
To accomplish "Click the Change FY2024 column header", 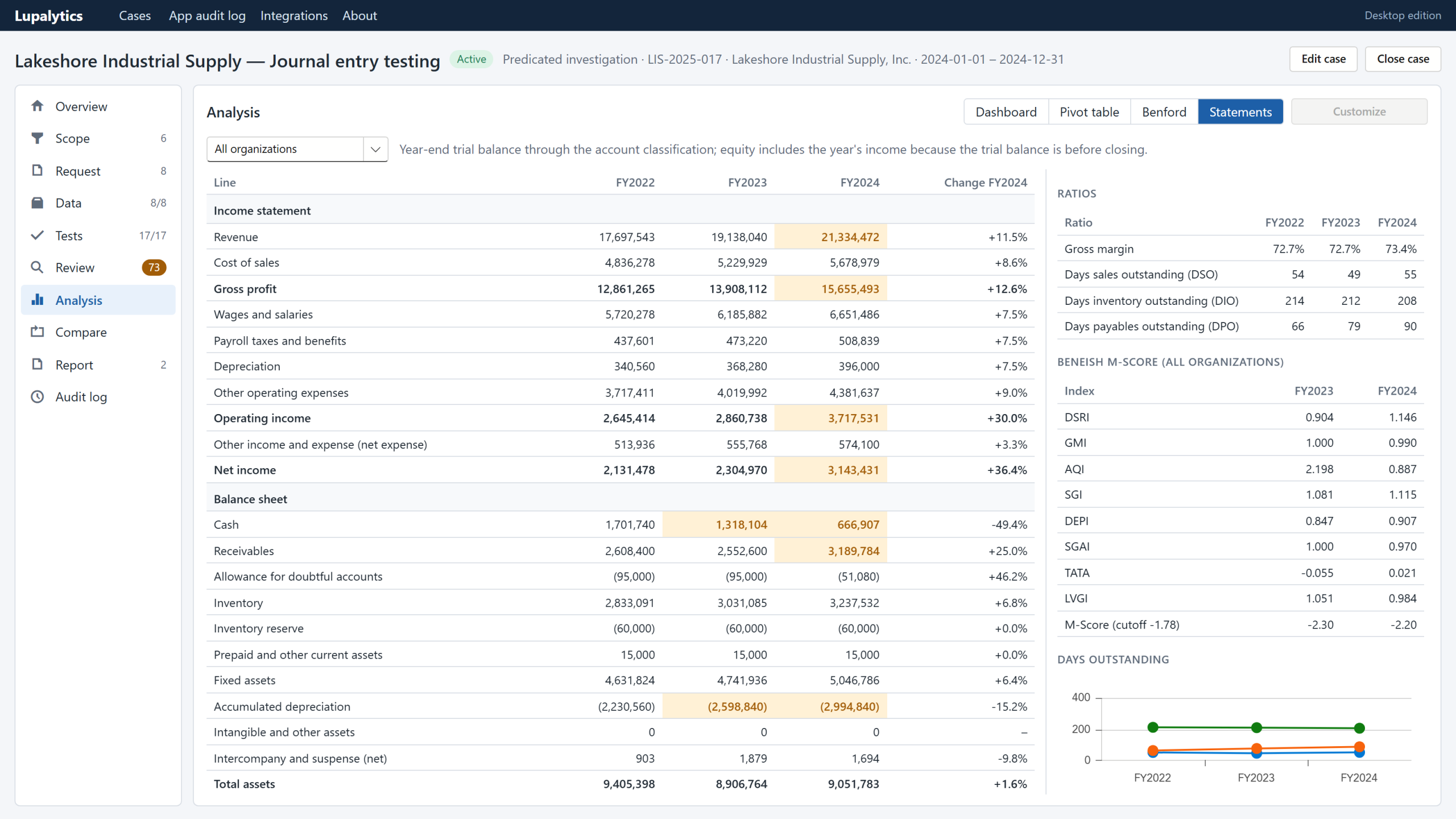I will (986, 183).
